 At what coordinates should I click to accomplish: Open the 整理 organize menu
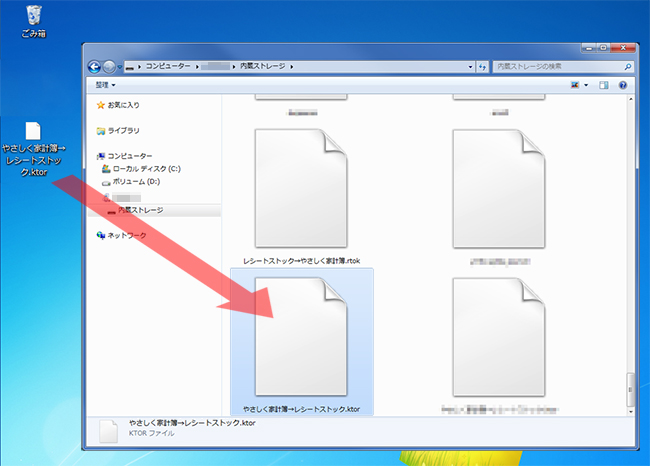pos(105,85)
